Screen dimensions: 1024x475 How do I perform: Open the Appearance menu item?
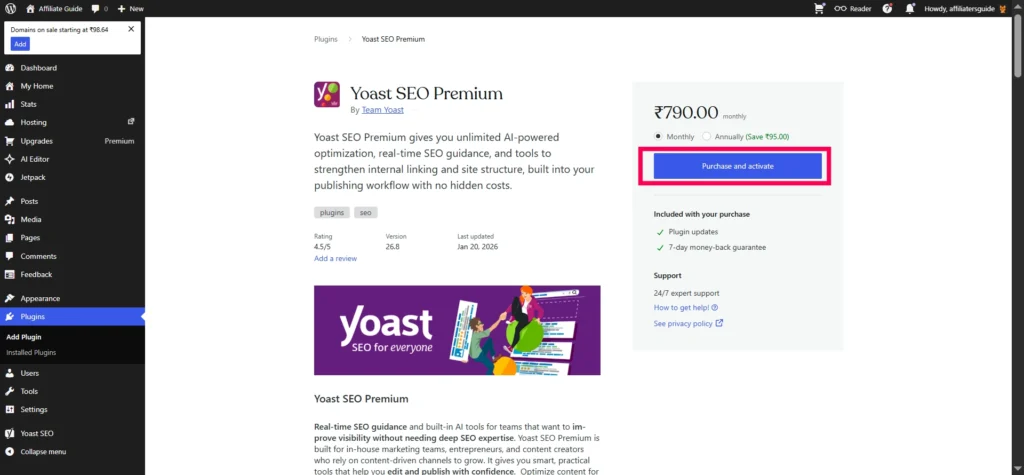(x=40, y=298)
